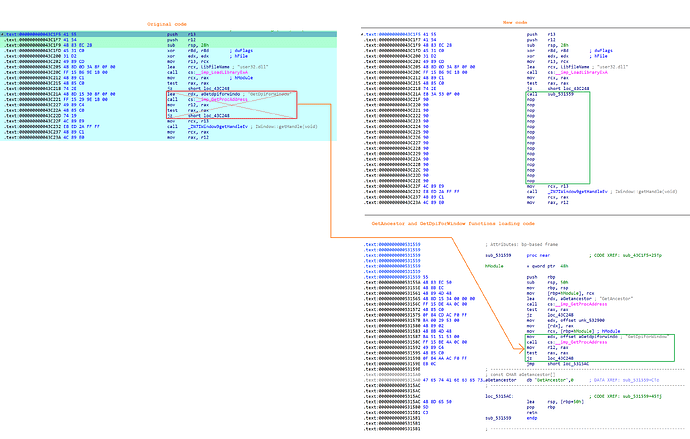Click "lea rsp, [rbp+50h]" instruction
690x439 pixels.
[x=555, y=402]
